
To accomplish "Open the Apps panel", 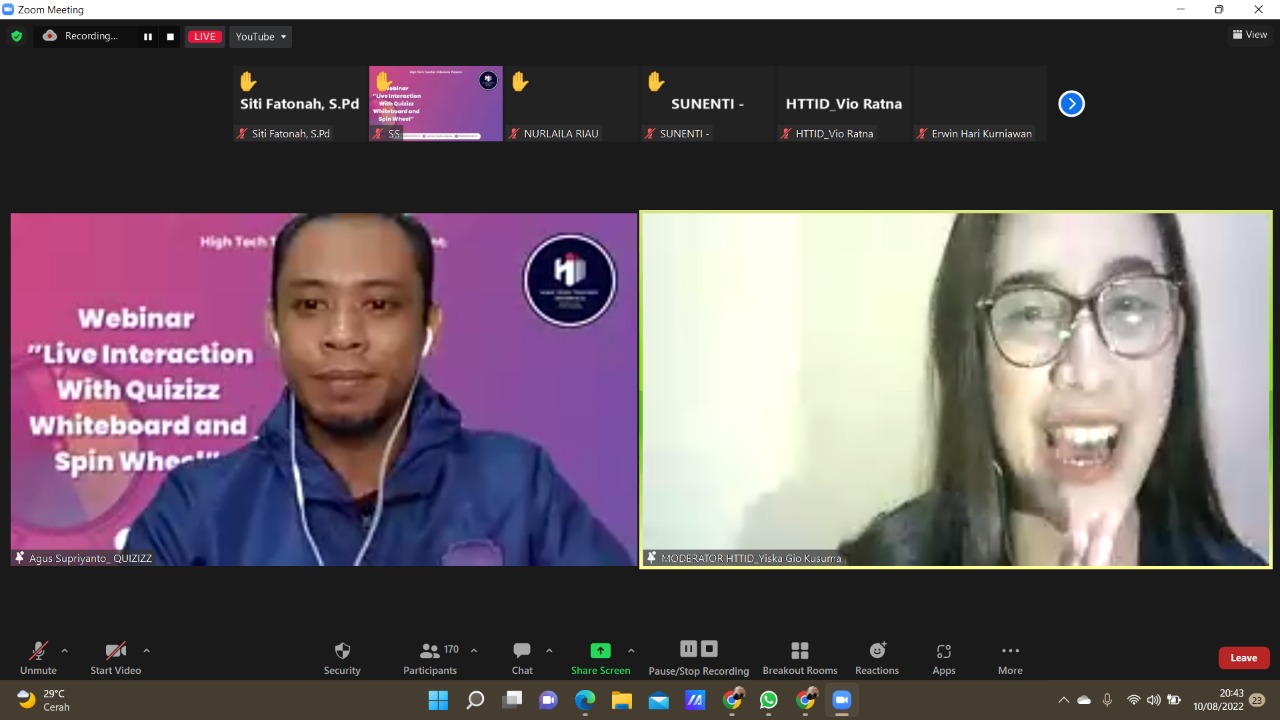I will click(944, 658).
